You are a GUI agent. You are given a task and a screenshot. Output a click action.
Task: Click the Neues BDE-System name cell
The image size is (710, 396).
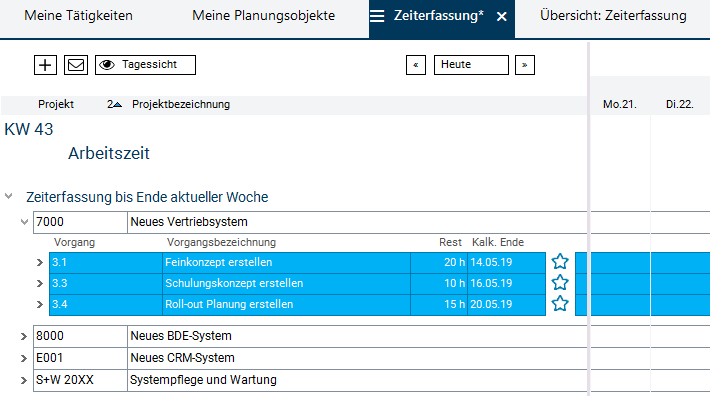pos(357,336)
